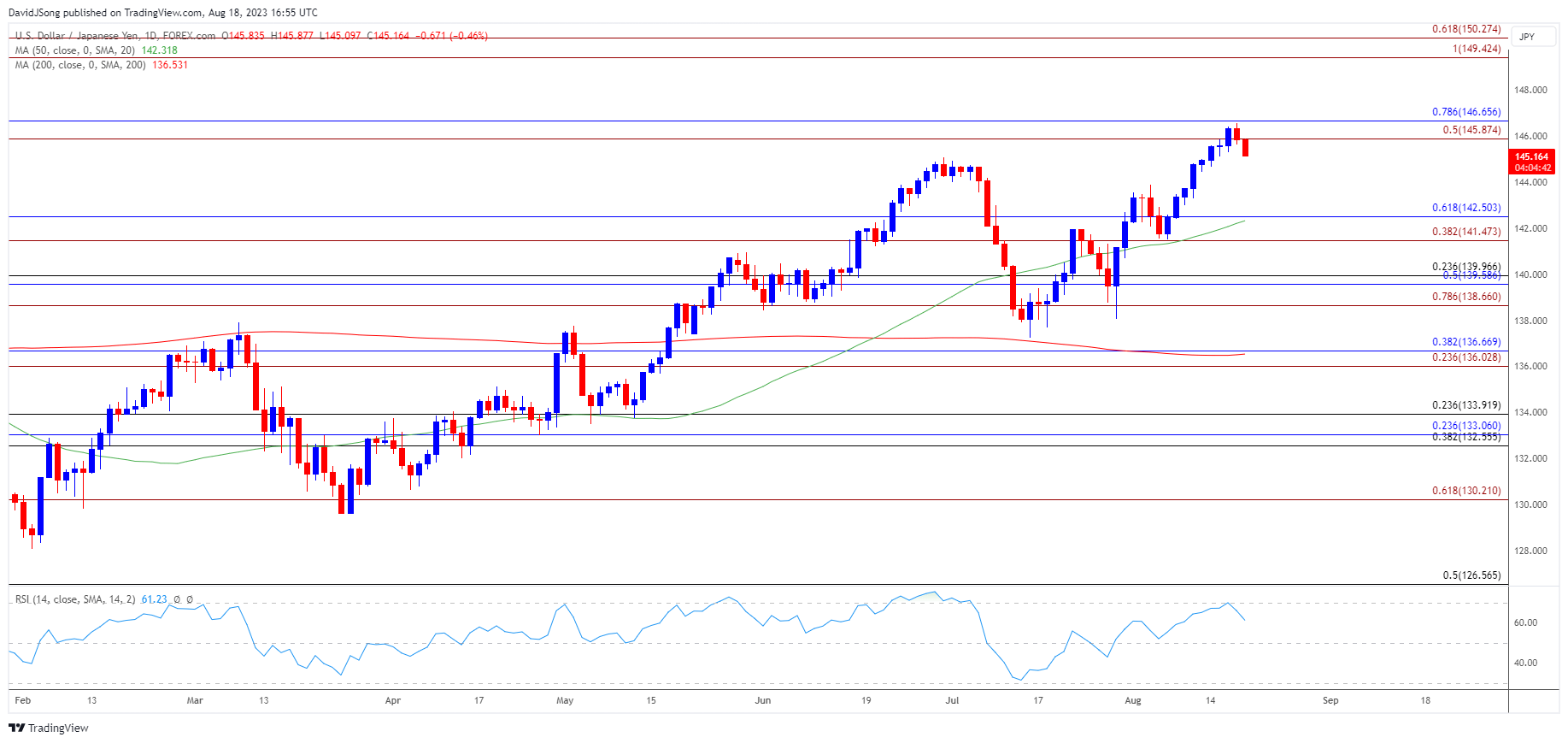Viewport: 1568px width, 743px height.
Task: Click the 0.382(141.473) Fibonacci label
Action: 1466,232
